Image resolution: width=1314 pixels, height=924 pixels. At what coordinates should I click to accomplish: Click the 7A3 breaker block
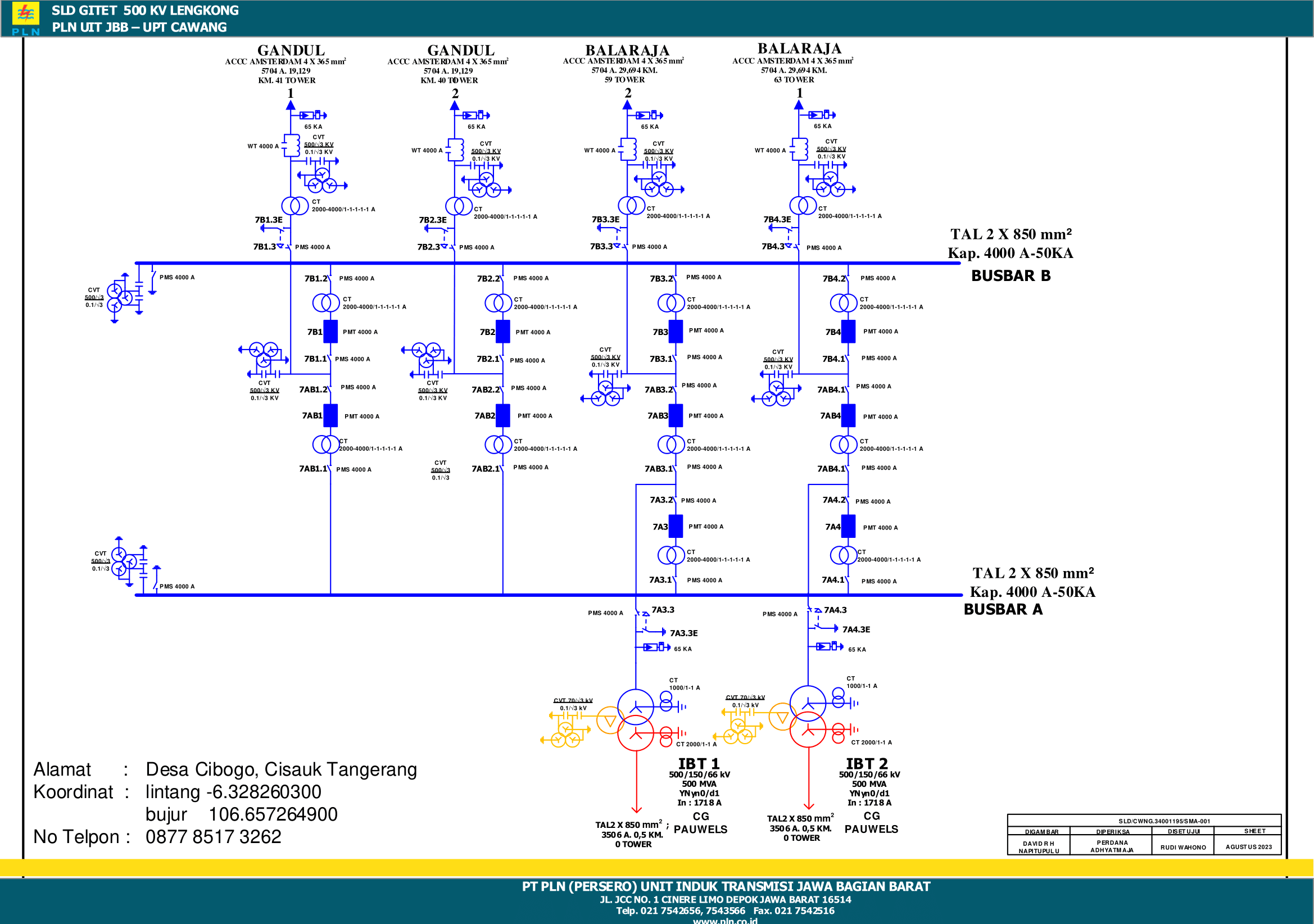coord(676,526)
